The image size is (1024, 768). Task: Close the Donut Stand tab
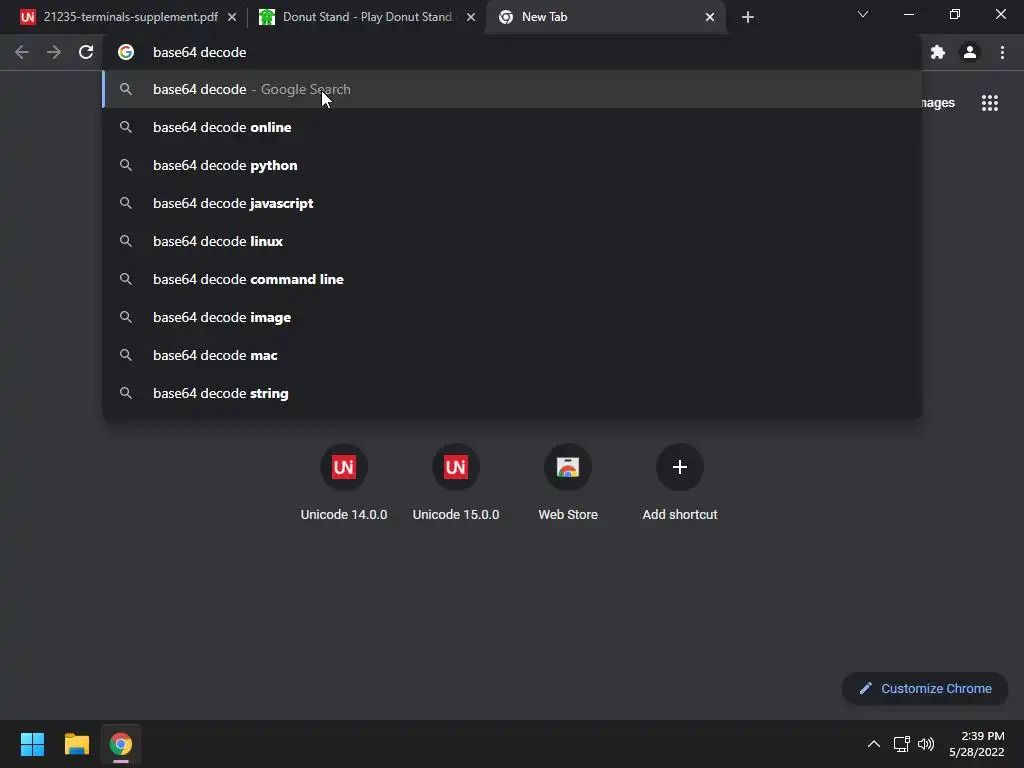[471, 17]
